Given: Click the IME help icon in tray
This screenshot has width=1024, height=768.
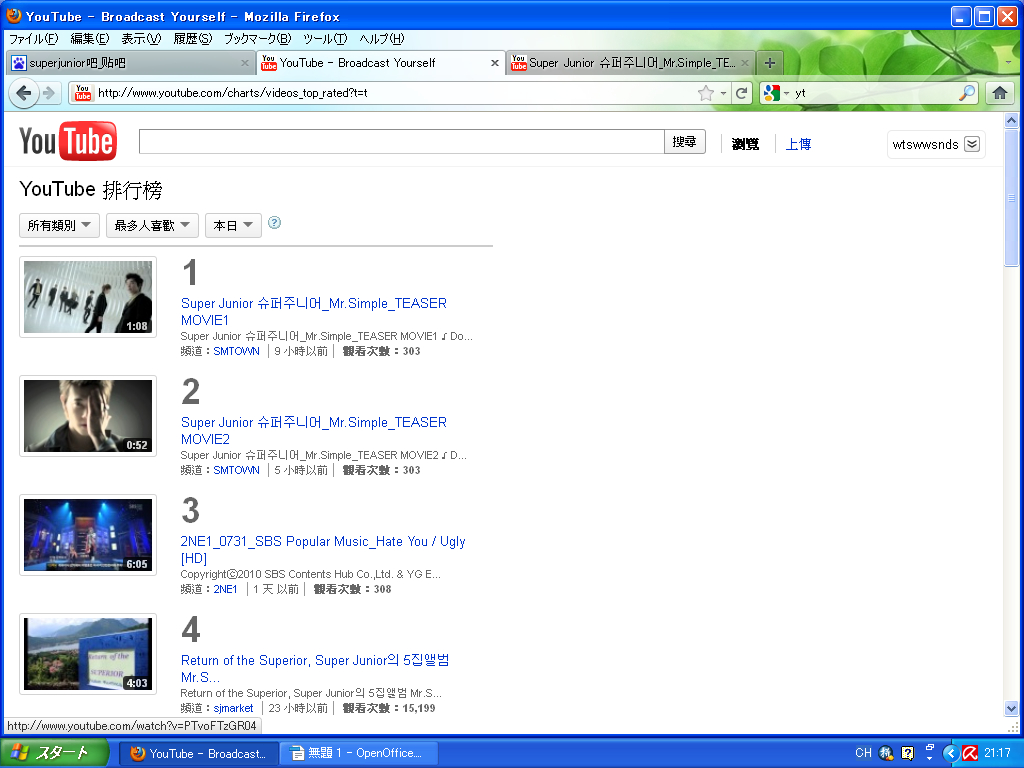Looking at the screenshot, I should click(908, 753).
